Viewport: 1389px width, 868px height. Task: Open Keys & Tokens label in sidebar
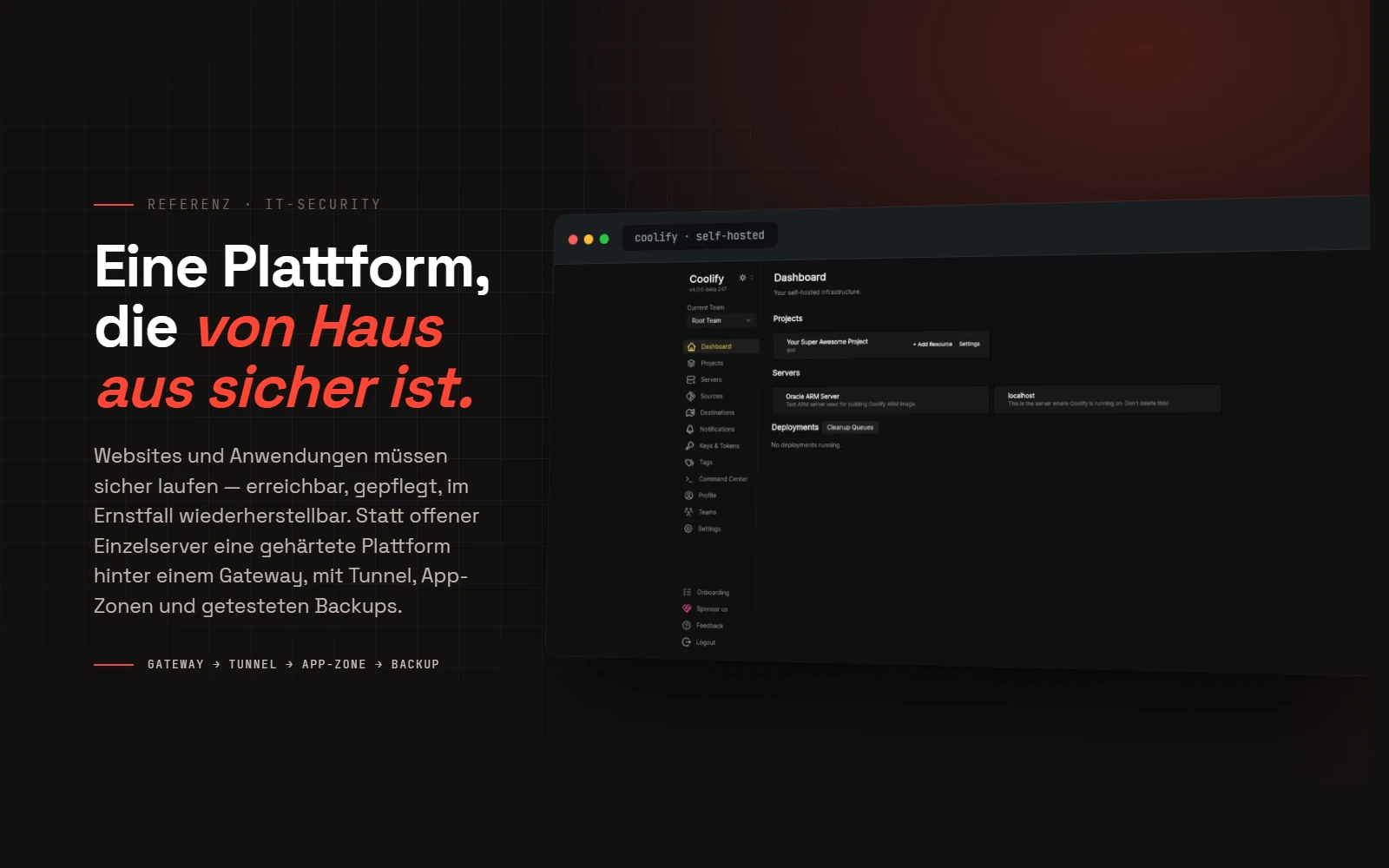(720, 446)
